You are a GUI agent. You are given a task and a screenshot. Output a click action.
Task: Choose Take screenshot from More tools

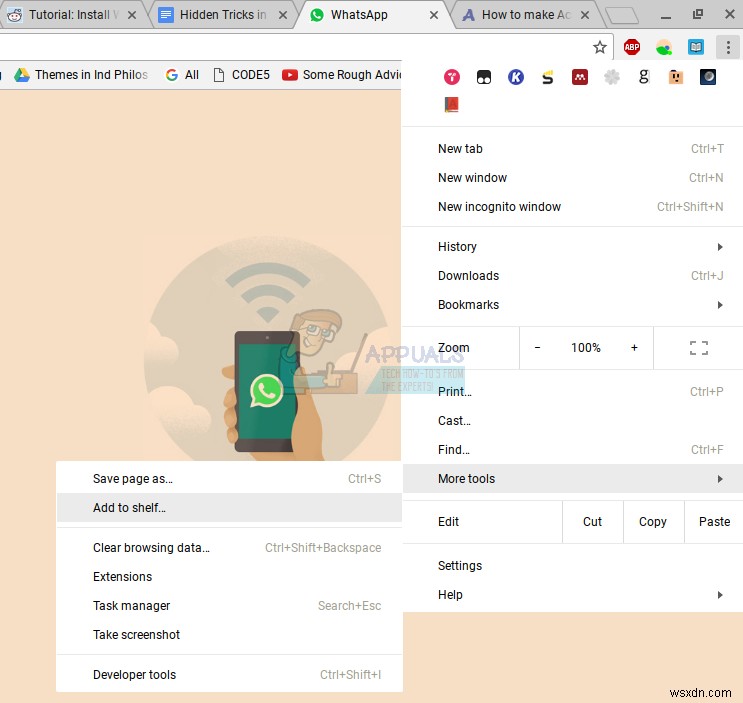[229, 634]
